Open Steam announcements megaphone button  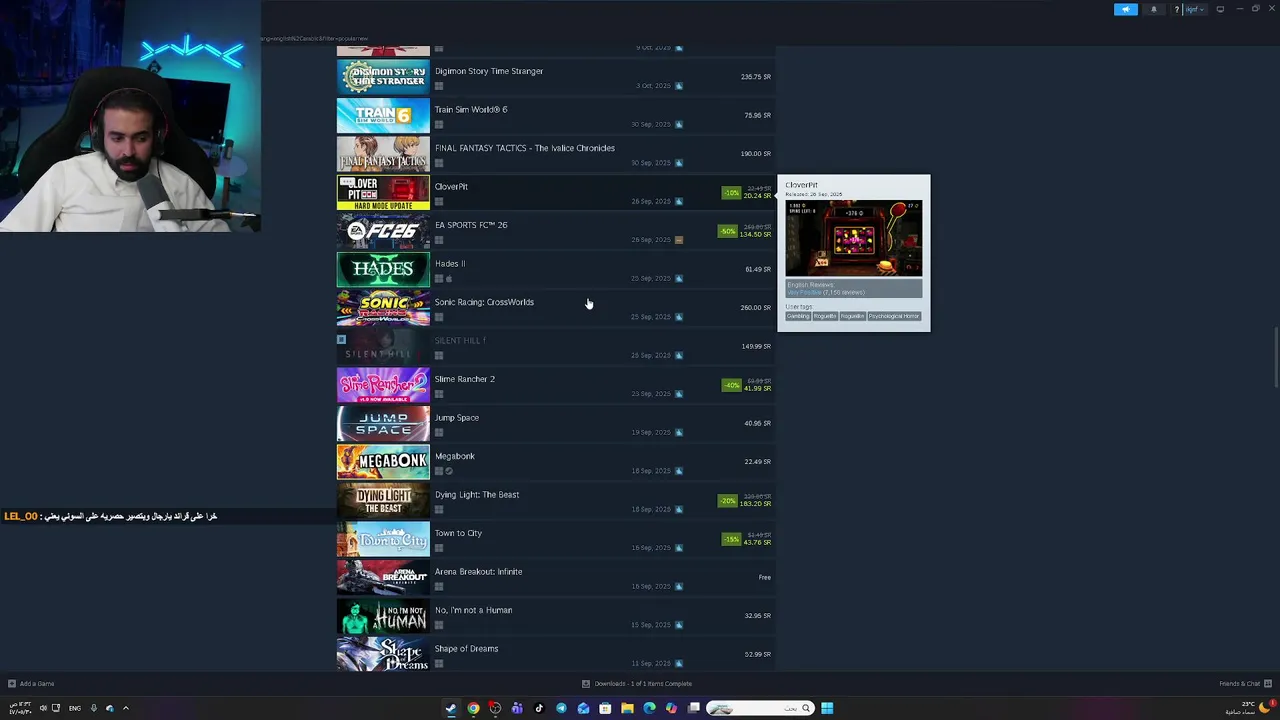coord(1126,9)
